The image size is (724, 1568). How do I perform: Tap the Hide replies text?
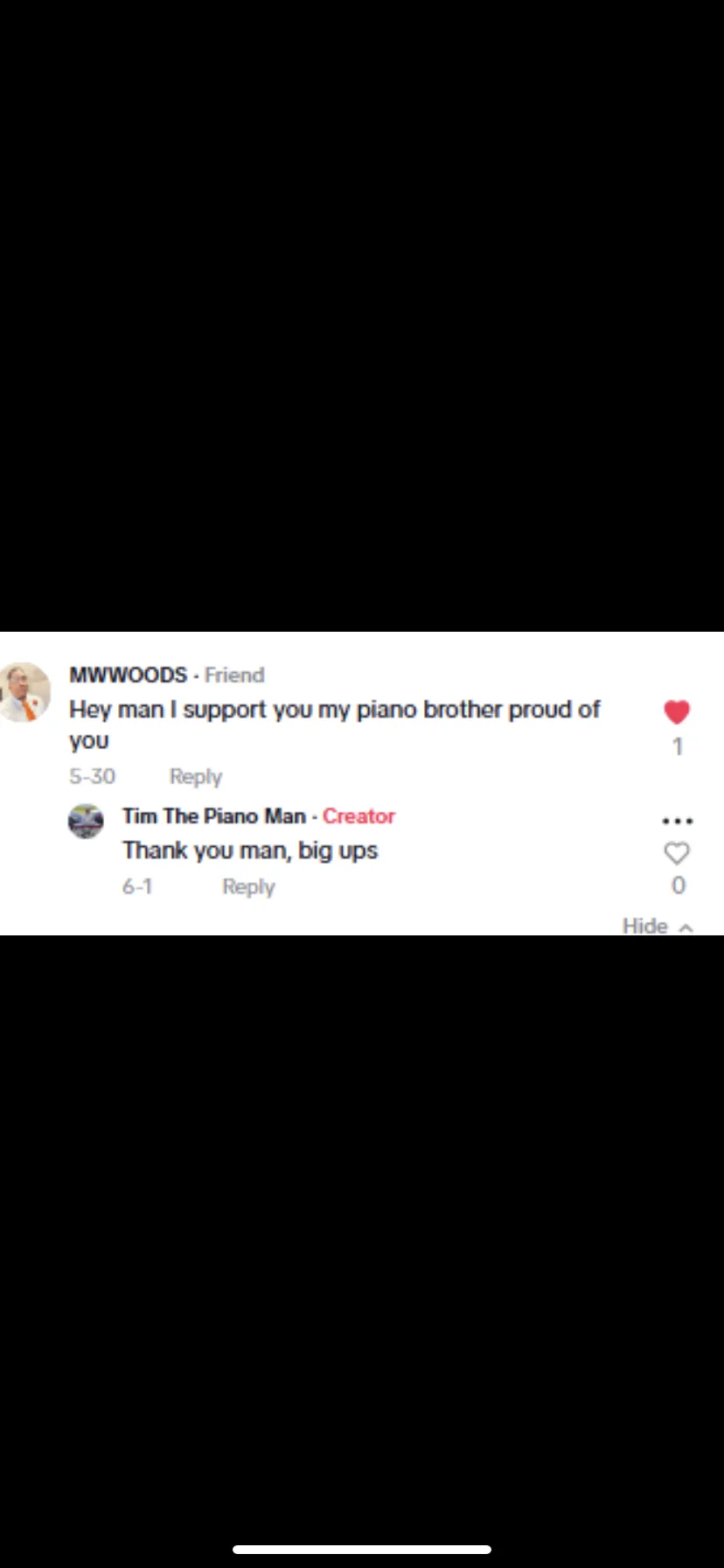point(645,926)
